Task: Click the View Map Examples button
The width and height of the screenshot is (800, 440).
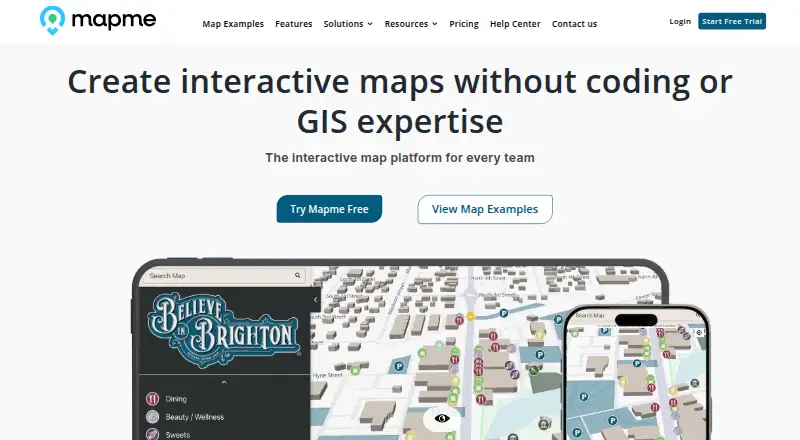Action: (x=485, y=209)
